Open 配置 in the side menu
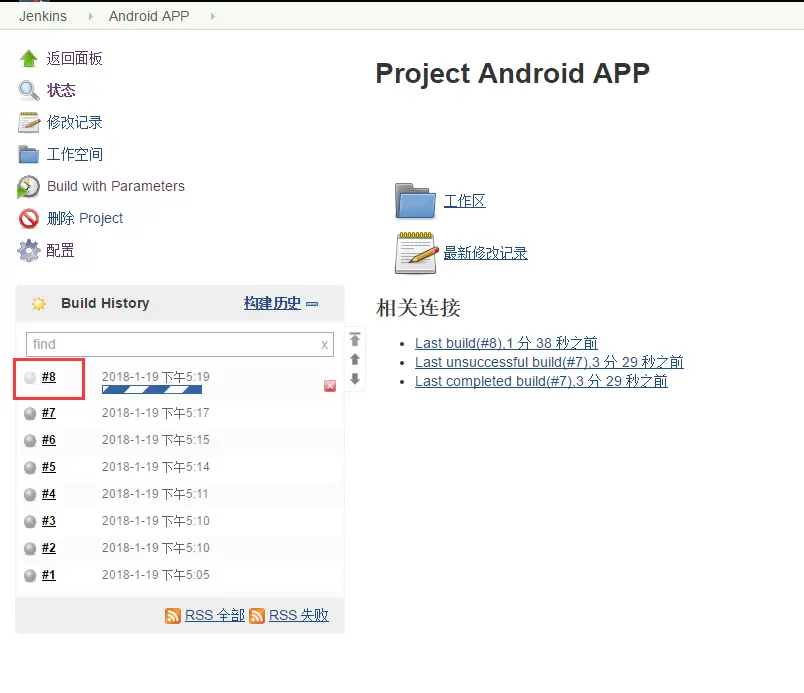The height and width of the screenshot is (693, 804). [x=61, y=250]
